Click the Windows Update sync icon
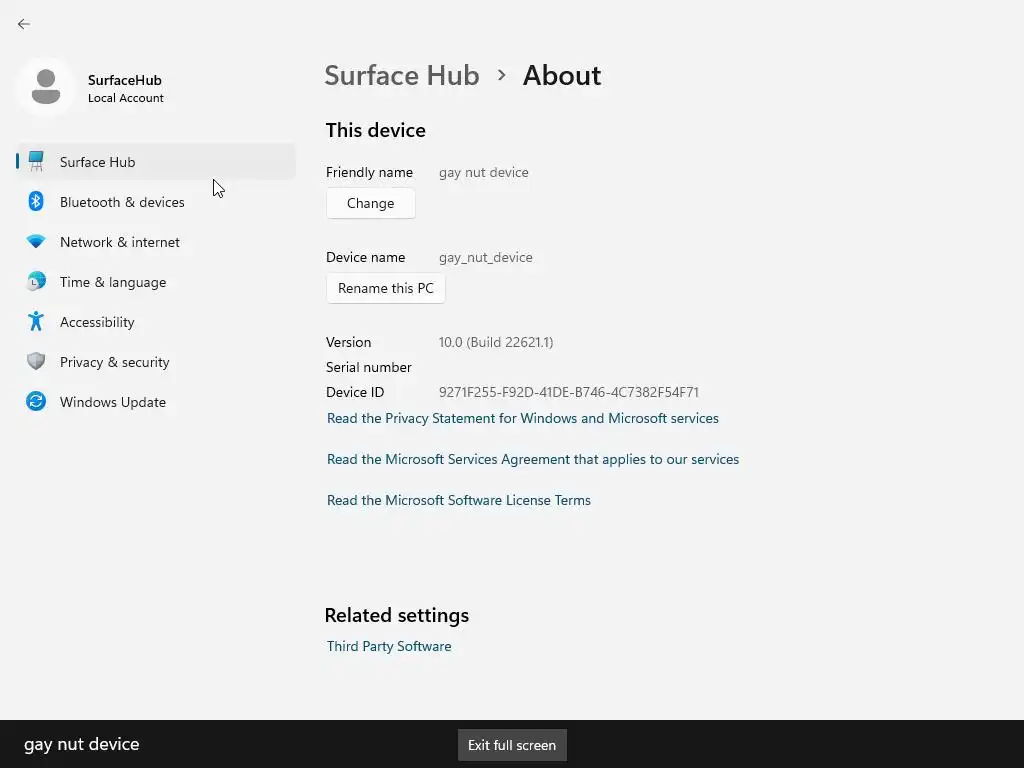 pos(36,402)
